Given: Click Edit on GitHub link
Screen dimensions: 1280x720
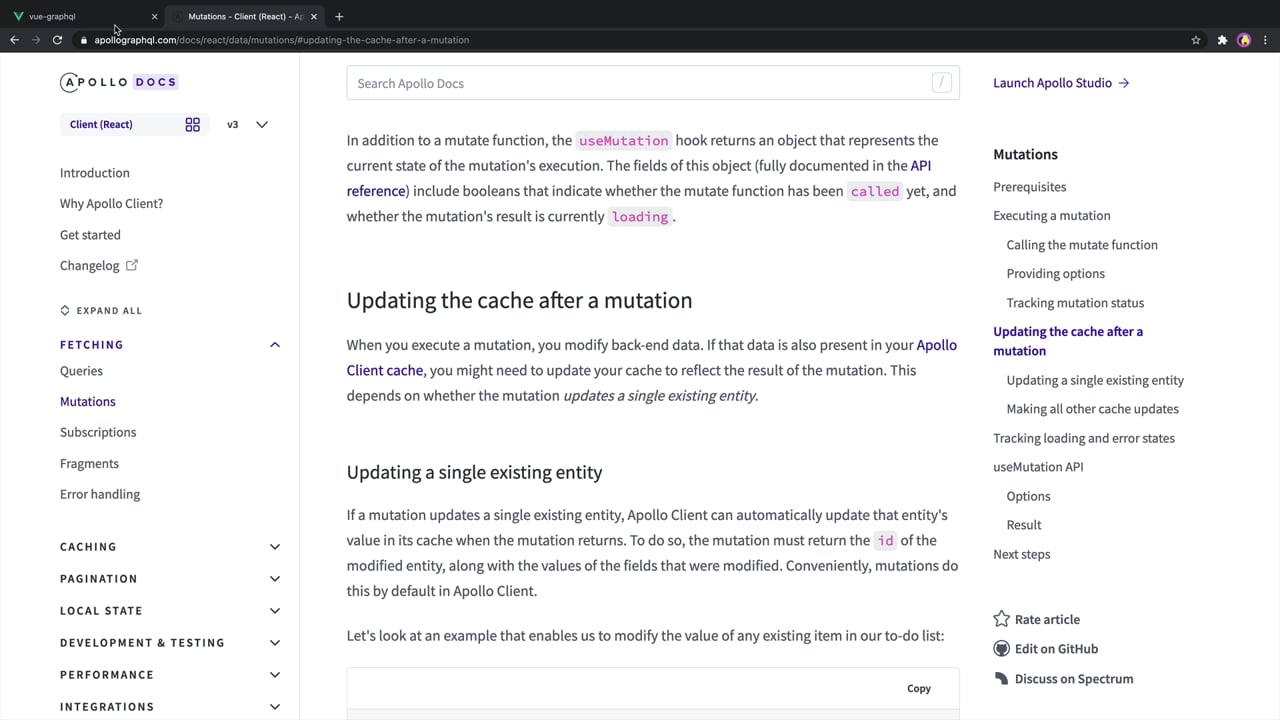Looking at the screenshot, I should 1056,648.
